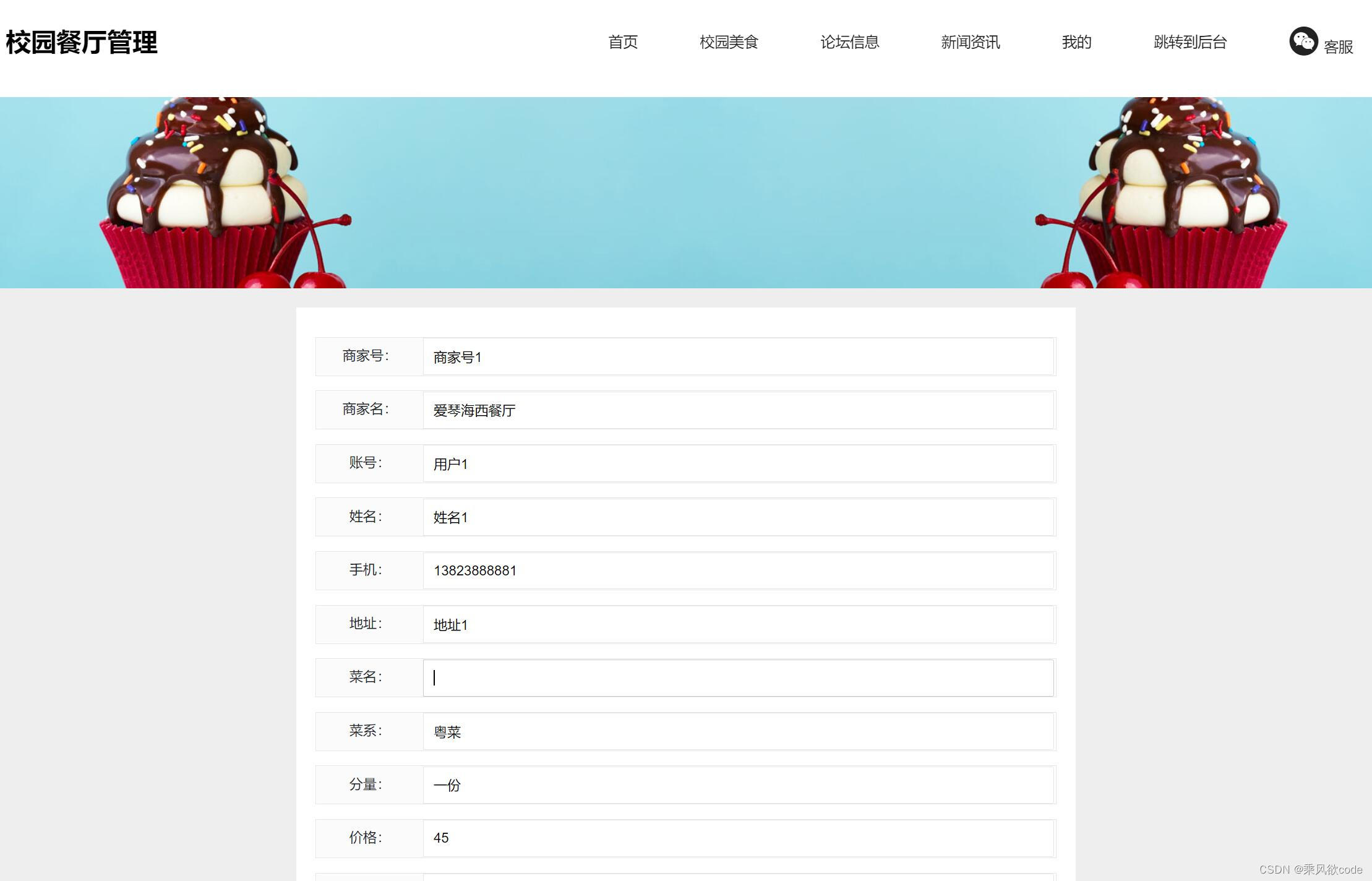Open the 论坛信息 page
Viewport: 1372px width, 881px height.
click(850, 42)
